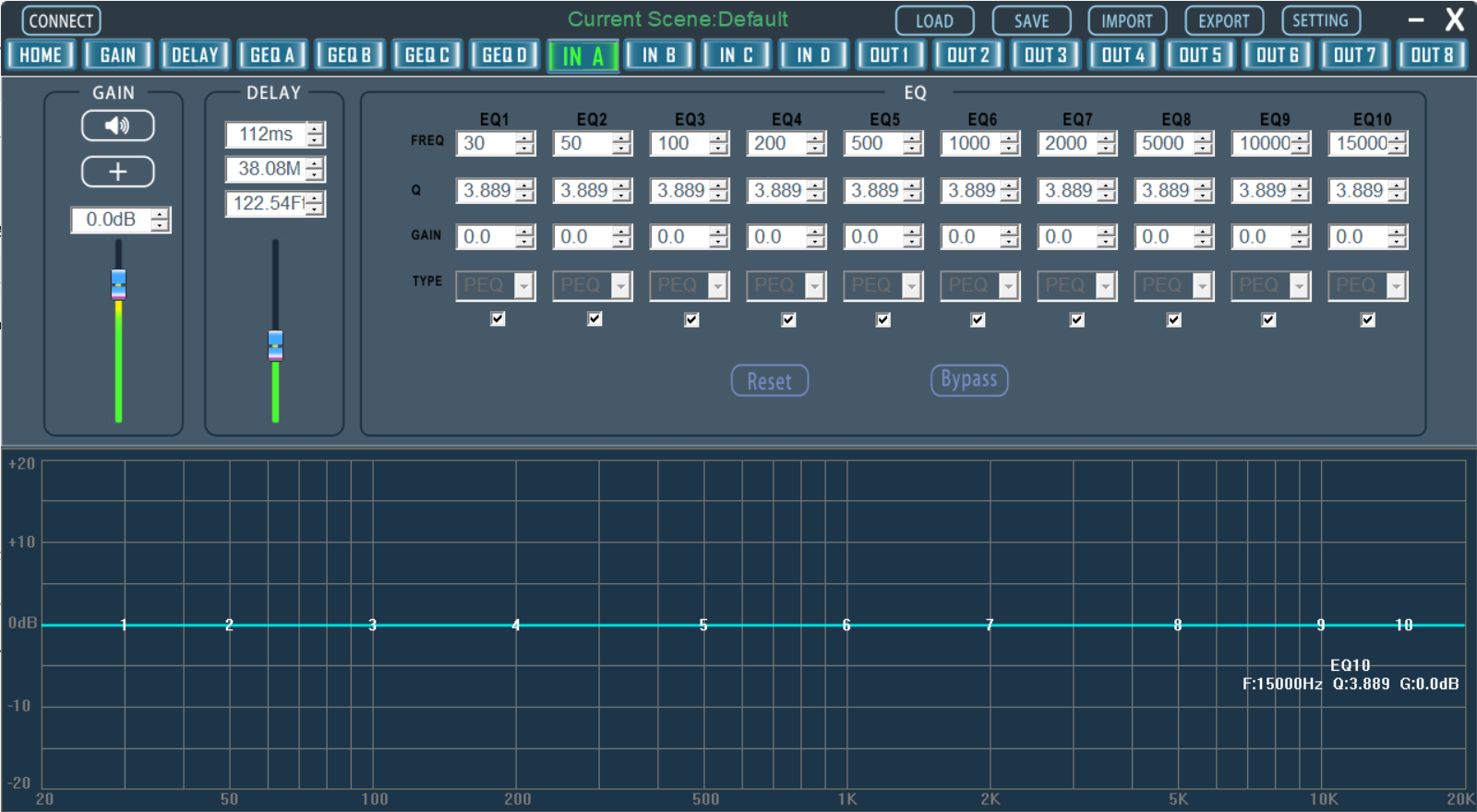This screenshot has width=1477, height=812.
Task: Click EQ point 5 marker on graph
Action: point(703,626)
